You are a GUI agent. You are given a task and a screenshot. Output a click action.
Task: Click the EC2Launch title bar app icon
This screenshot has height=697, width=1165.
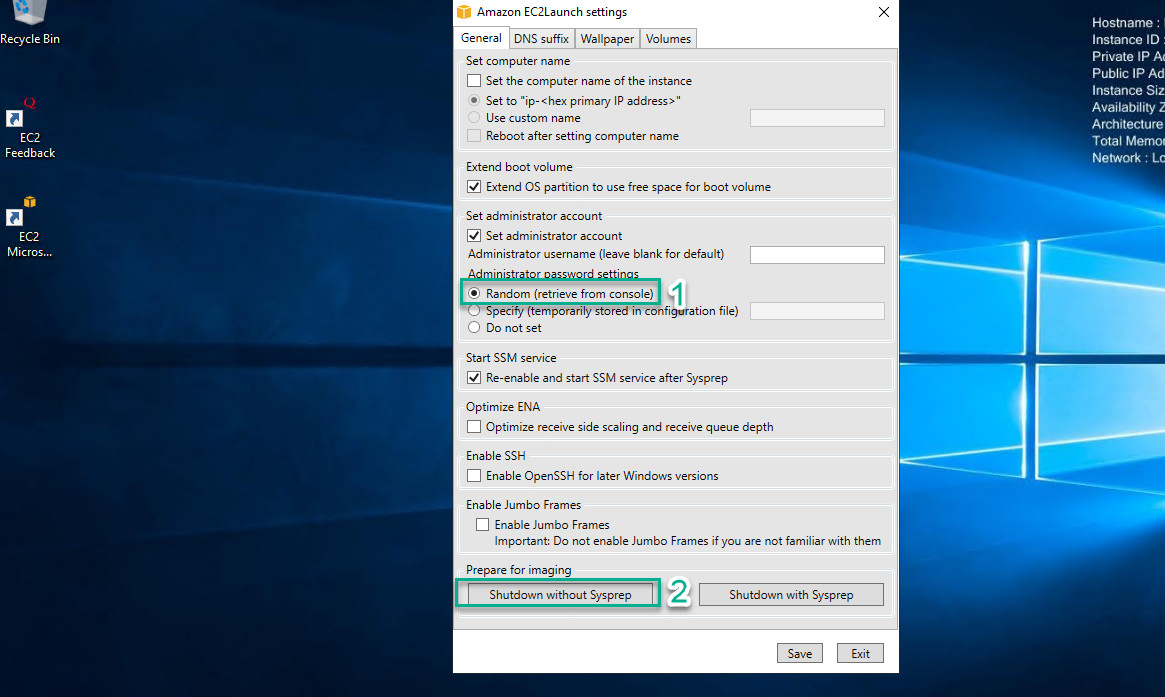(464, 12)
